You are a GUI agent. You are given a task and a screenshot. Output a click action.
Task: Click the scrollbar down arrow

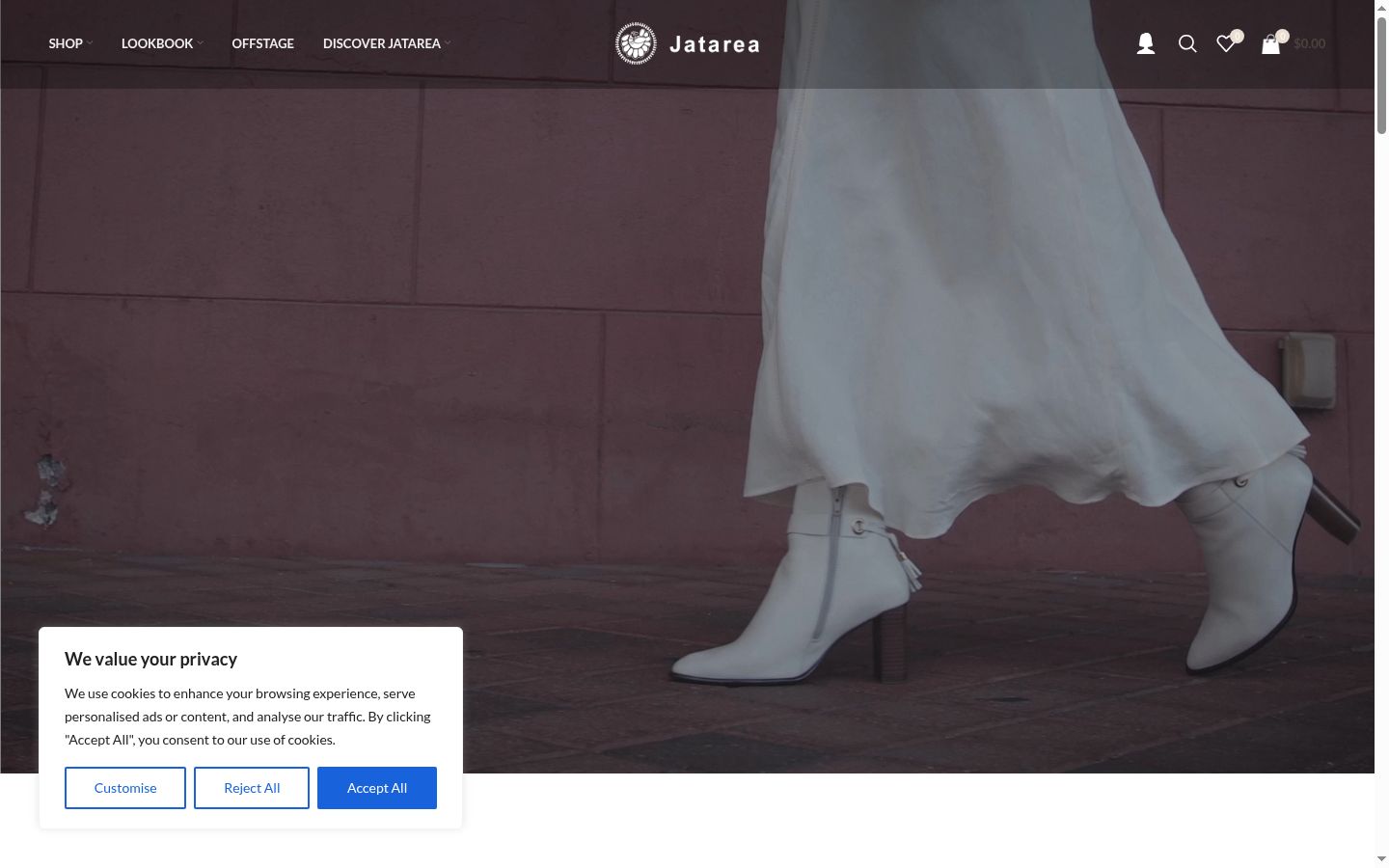point(1381,858)
